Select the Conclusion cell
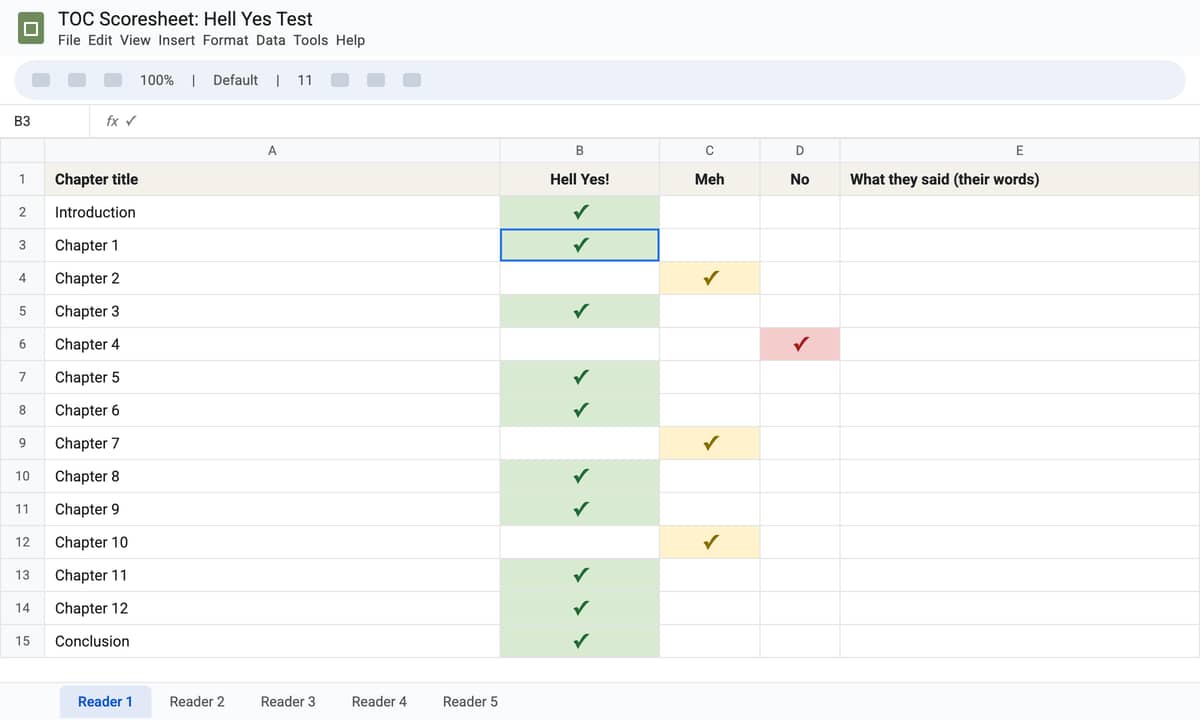This screenshot has height=720, width=1200. [272, 641]
